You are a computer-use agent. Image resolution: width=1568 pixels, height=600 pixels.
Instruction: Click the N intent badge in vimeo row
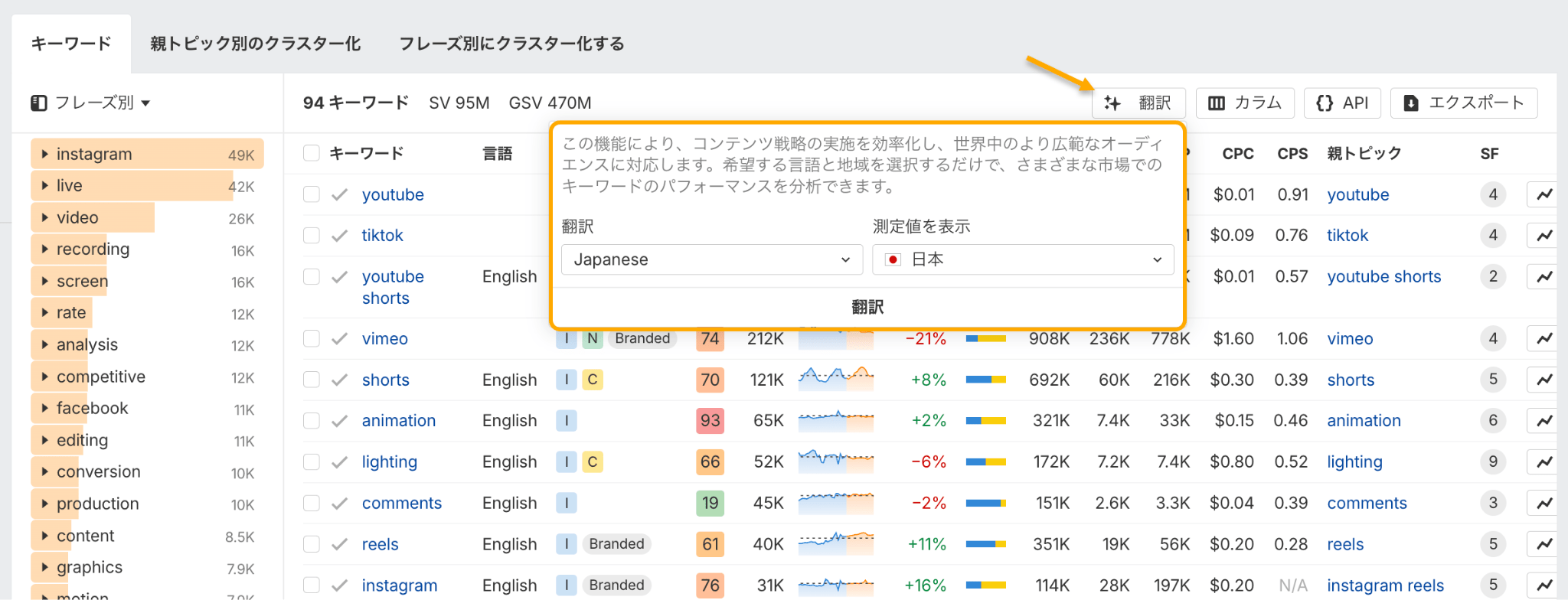click(x=592, y=338)
